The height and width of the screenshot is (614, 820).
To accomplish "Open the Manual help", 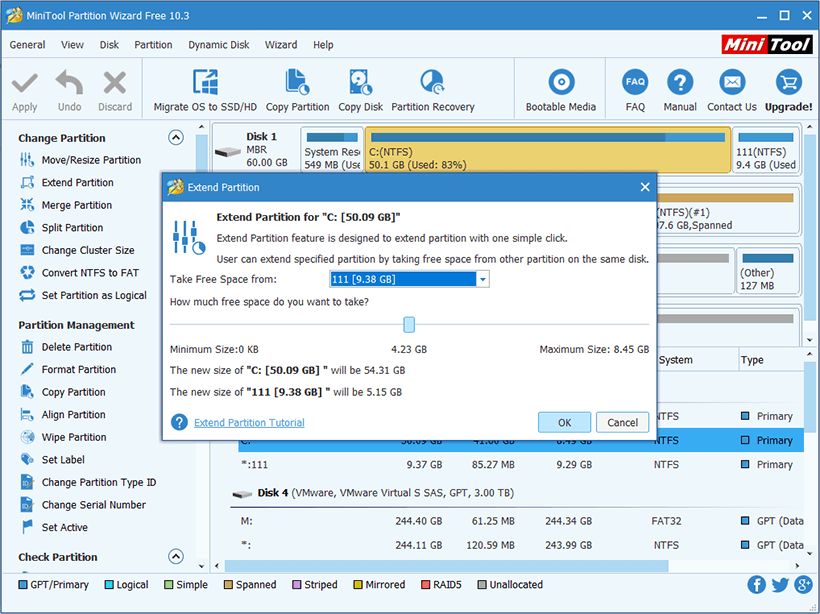I will click(680, 91).
